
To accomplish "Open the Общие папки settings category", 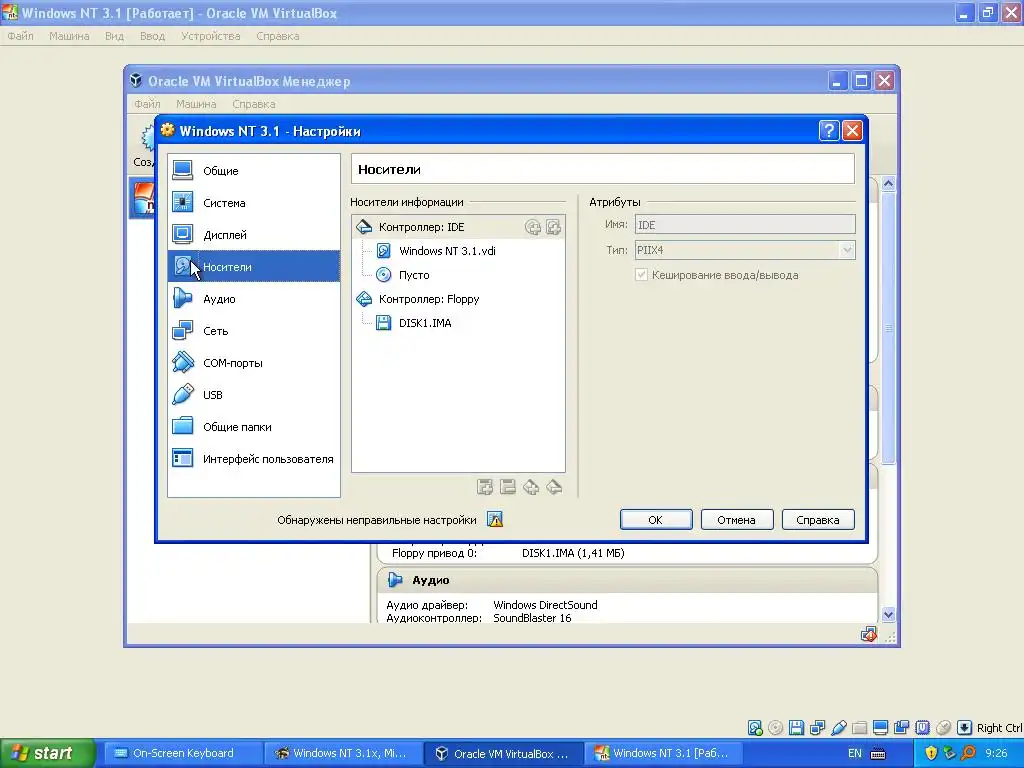I will coord(253,426).
